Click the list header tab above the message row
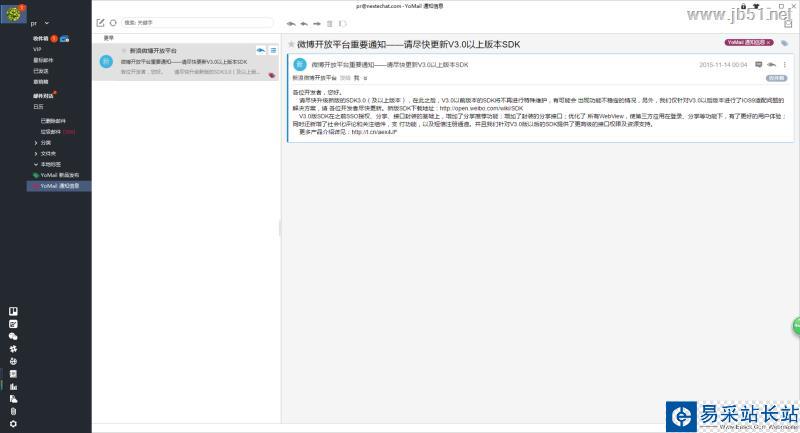Viewport: 800px width, 433px height. point(109,38)
